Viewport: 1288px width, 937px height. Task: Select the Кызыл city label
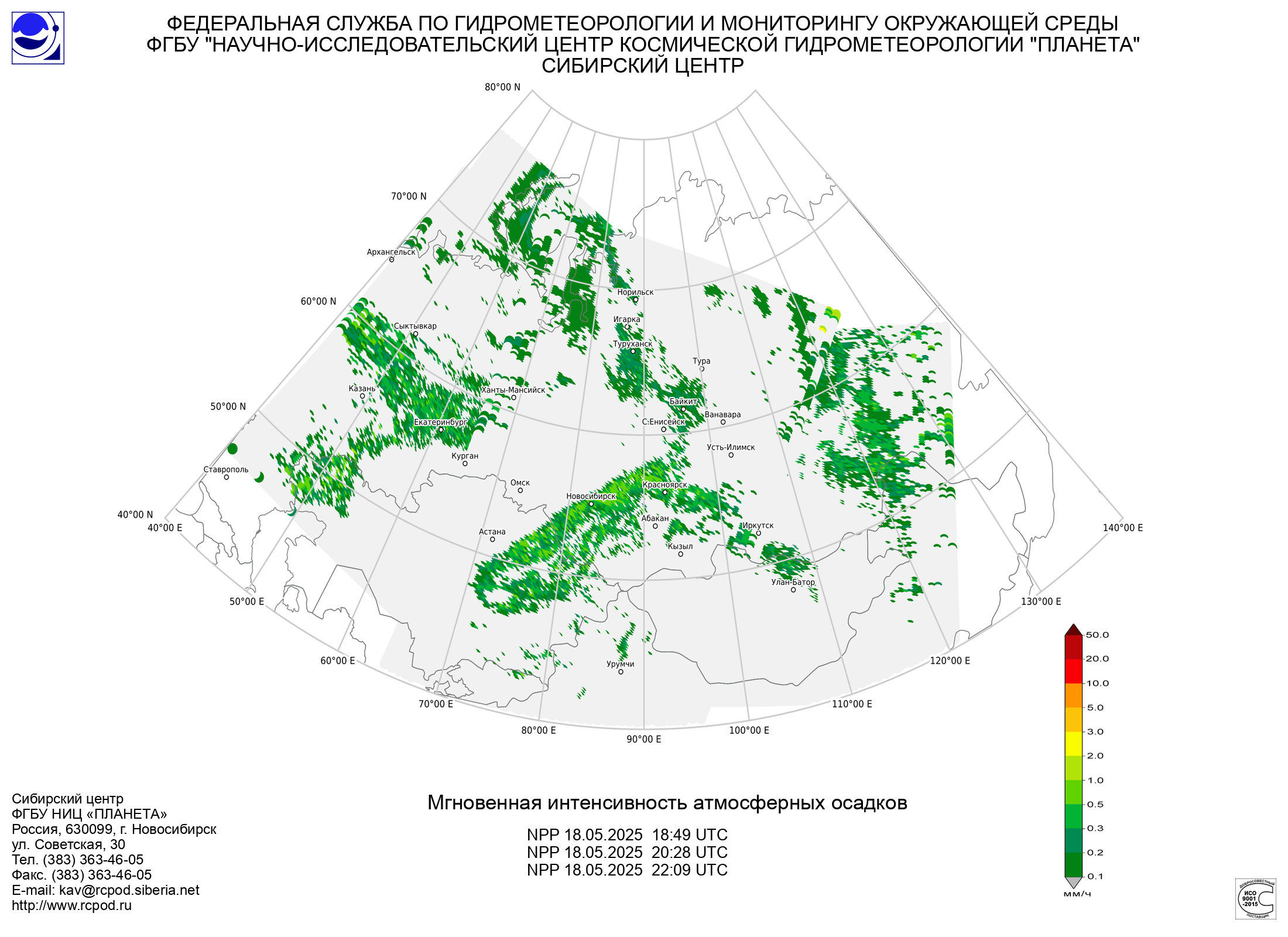point(680,546)
